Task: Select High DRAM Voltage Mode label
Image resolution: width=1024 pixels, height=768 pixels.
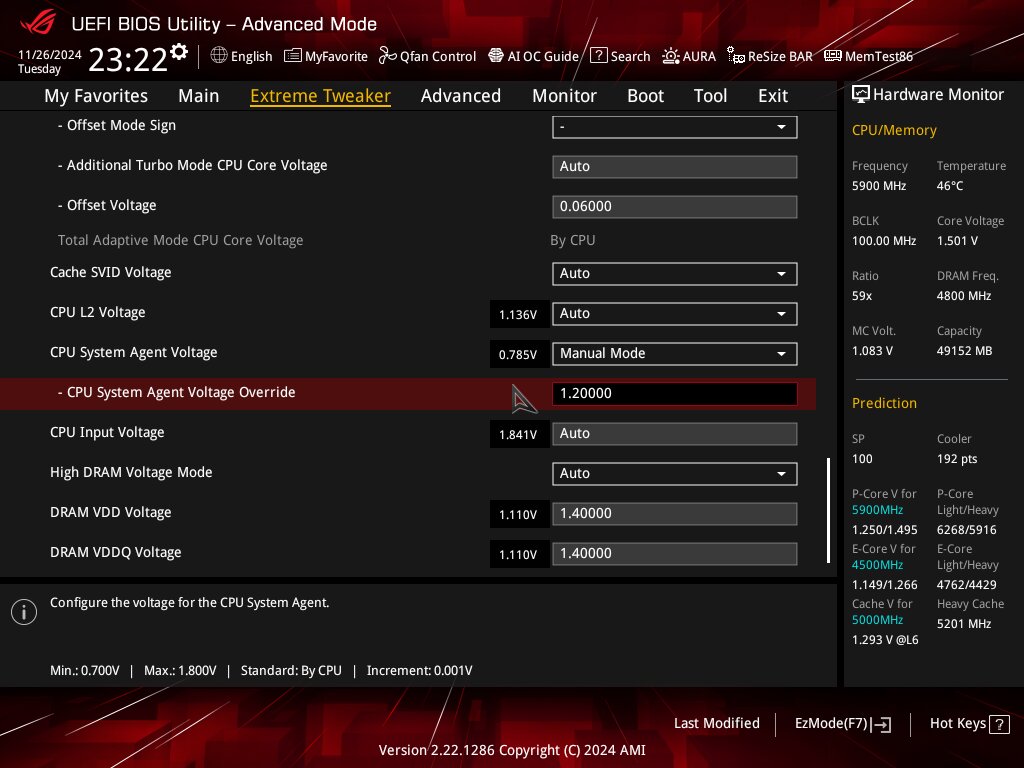Action: pyautogui.click(x=131, y=472)
